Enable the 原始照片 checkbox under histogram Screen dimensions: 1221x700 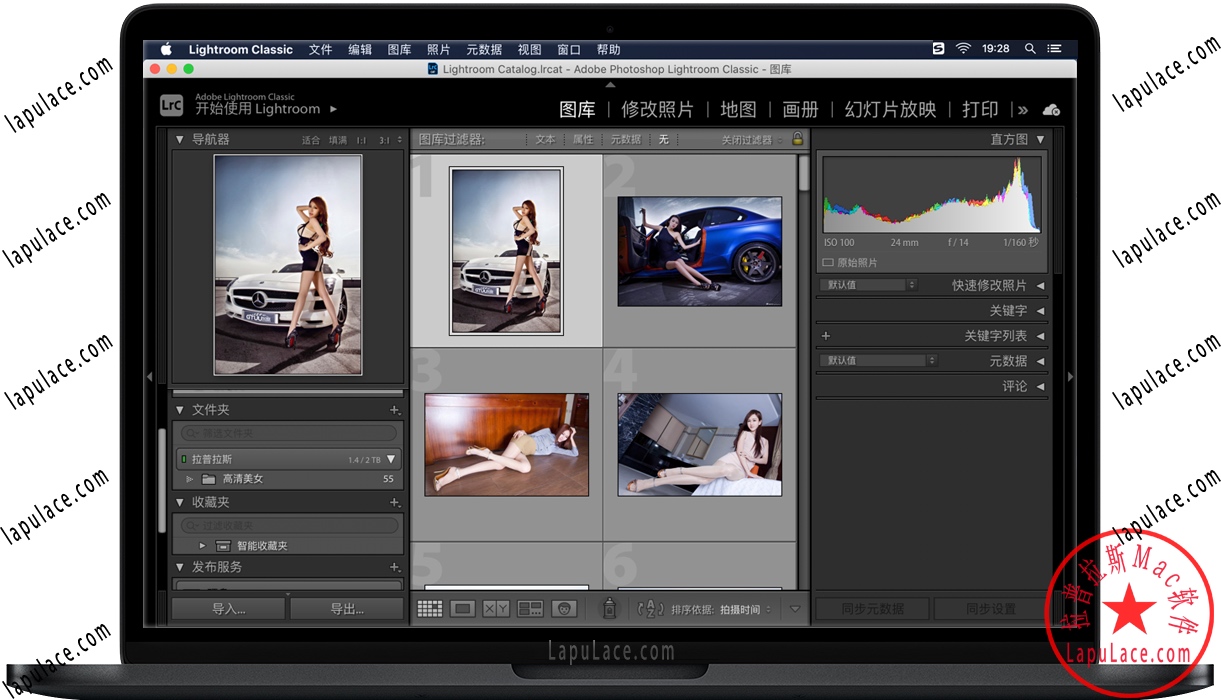[x=826, y=261]
